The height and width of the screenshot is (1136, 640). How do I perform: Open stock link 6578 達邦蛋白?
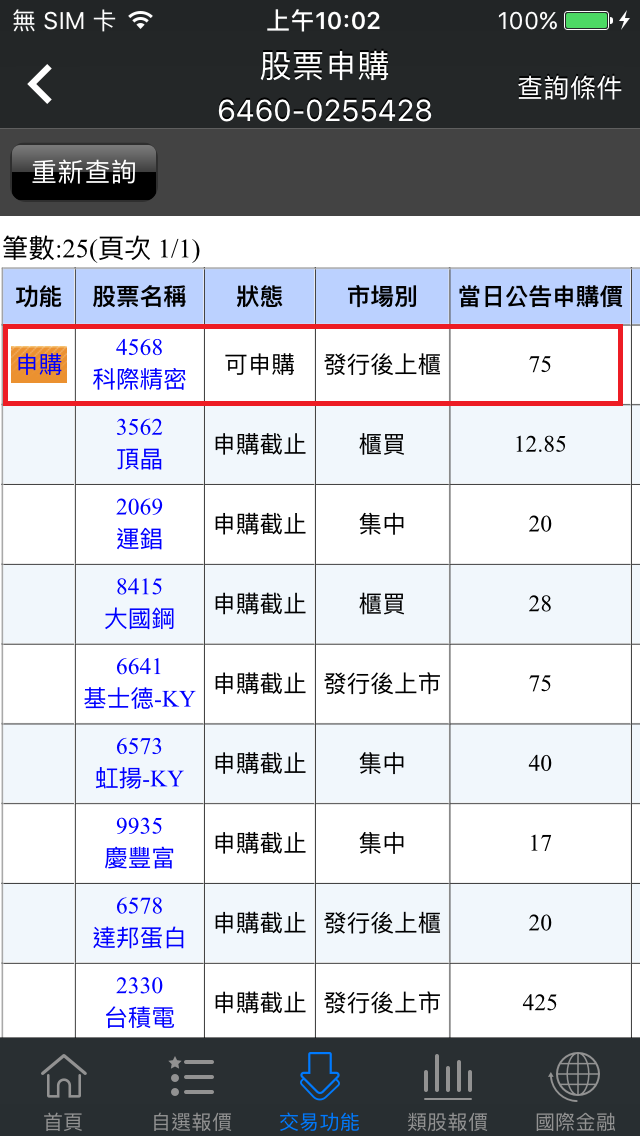pos(139,922)
